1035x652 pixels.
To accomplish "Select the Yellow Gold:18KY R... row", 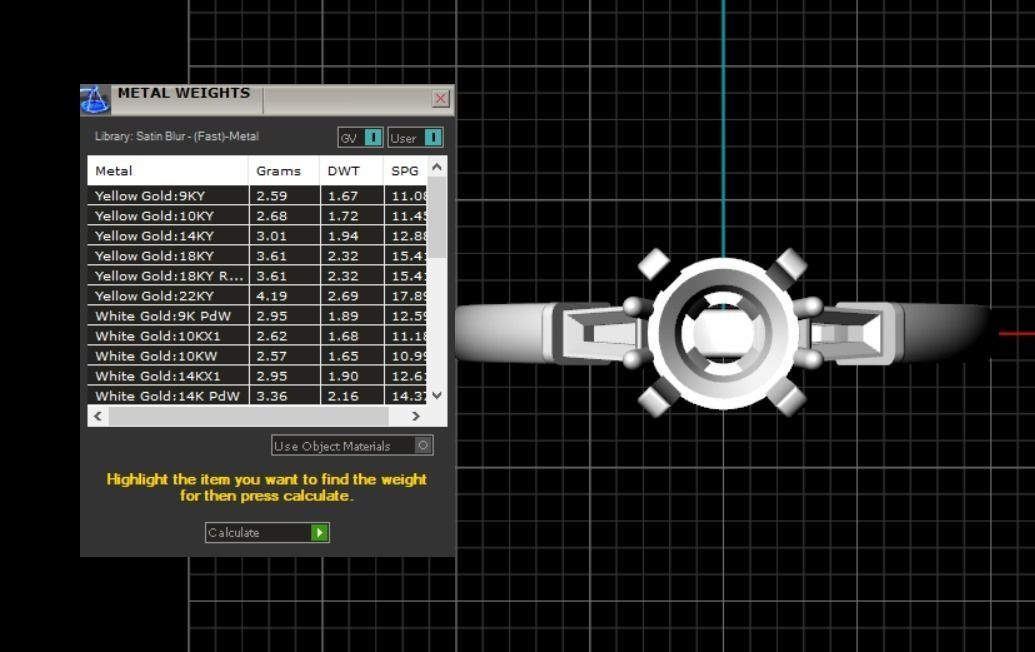I will click(258, 276).
